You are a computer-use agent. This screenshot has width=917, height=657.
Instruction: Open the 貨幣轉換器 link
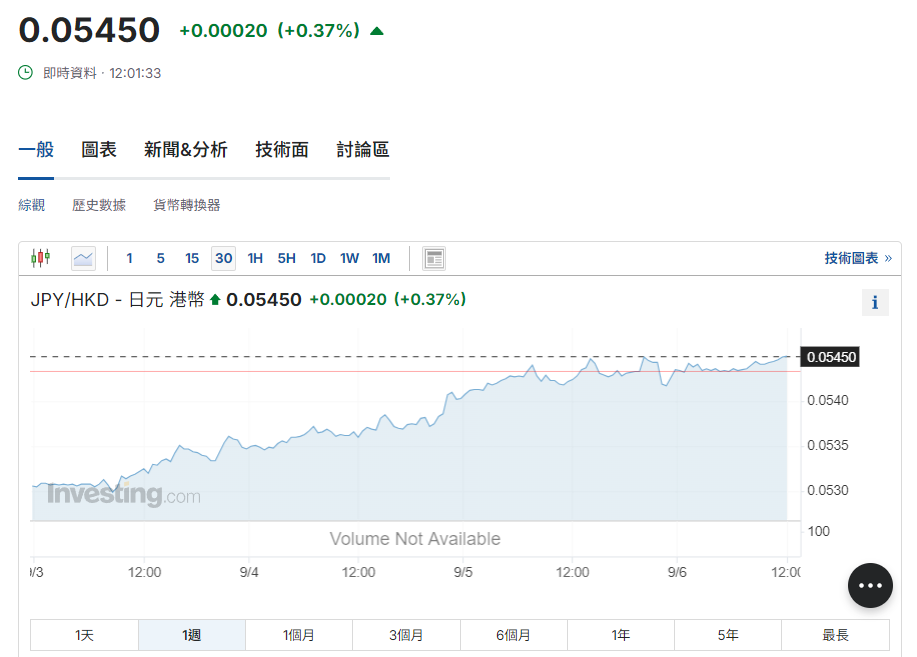point(186,205)
